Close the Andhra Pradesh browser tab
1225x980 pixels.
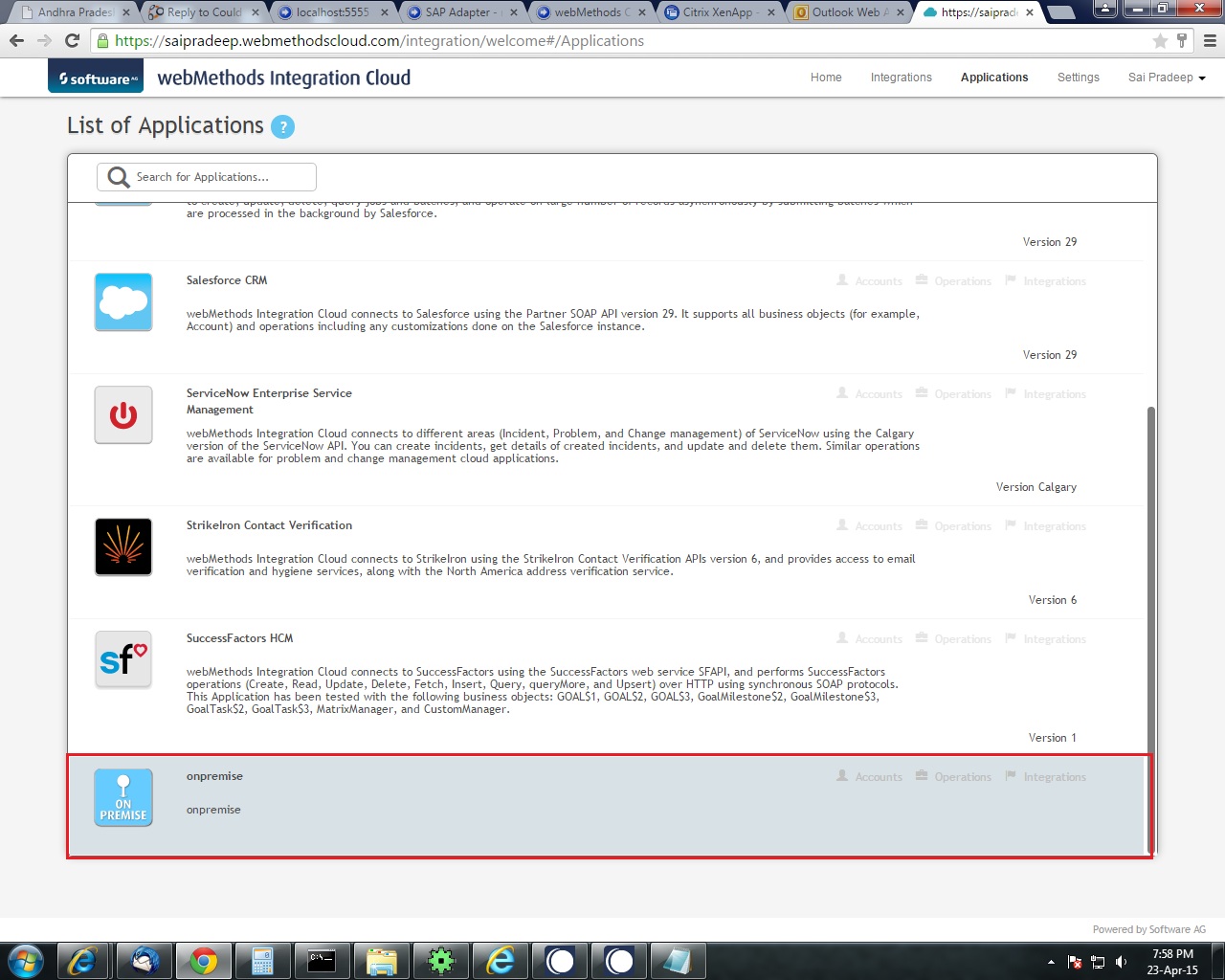coord(125,12)
